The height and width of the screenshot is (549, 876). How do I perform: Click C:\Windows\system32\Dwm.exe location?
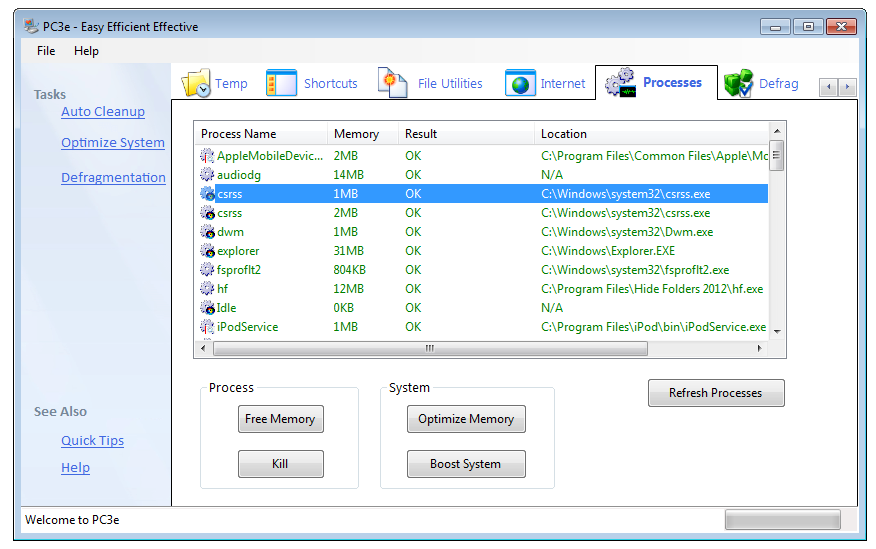click(x=627, y=232)
